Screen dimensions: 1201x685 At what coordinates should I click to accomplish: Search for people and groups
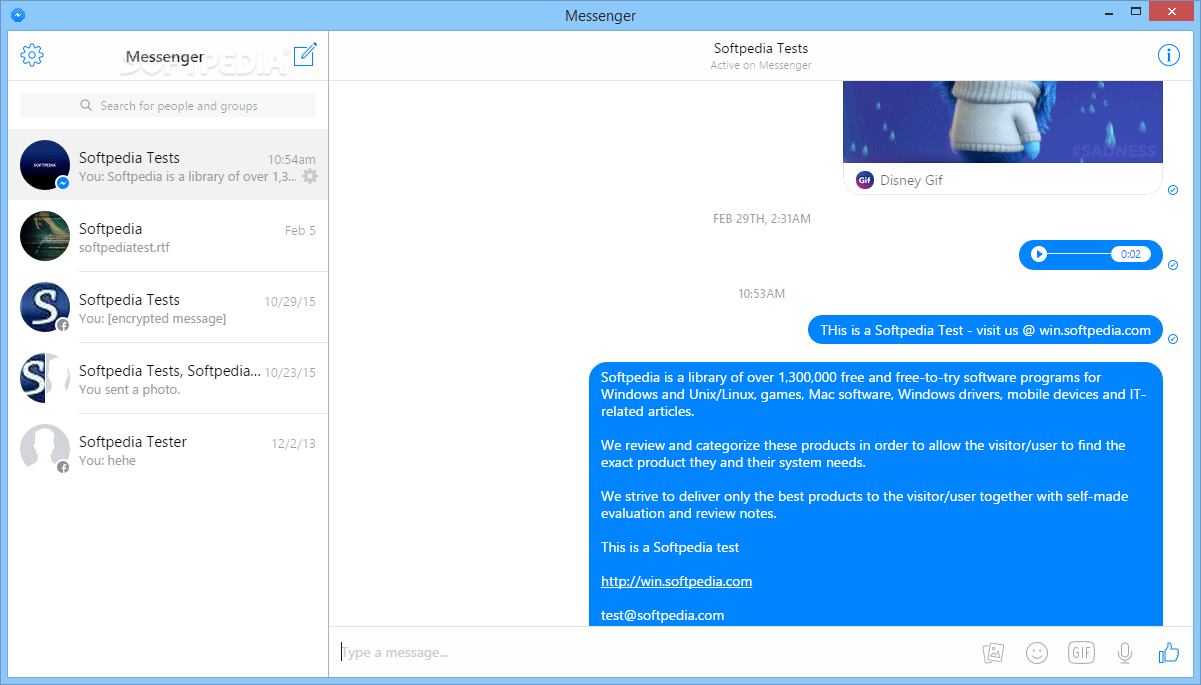(x=168, y=105)
